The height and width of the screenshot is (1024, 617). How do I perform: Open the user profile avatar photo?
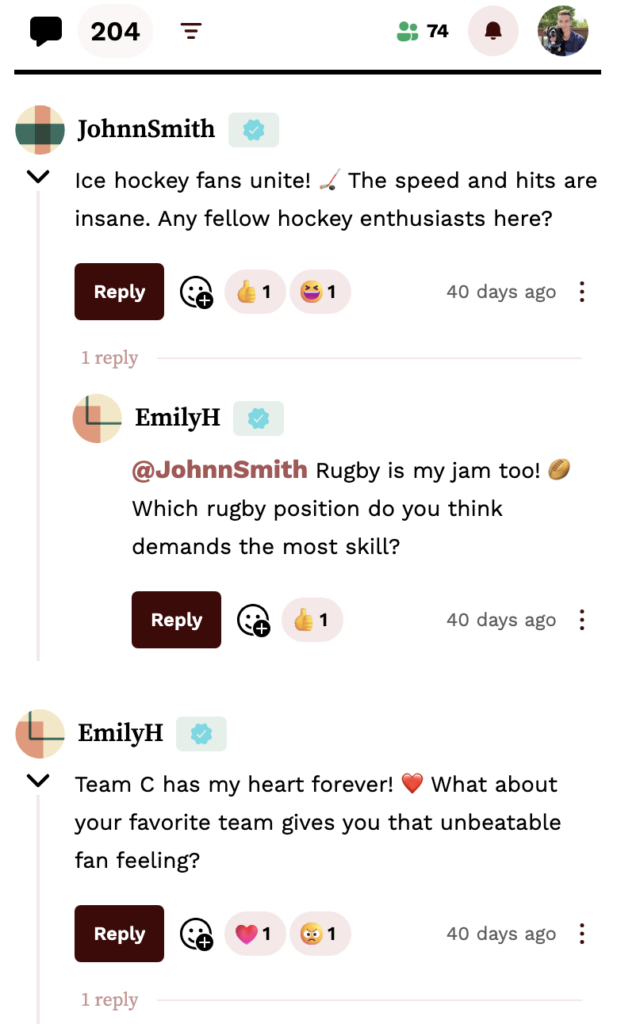pos(562,31)
